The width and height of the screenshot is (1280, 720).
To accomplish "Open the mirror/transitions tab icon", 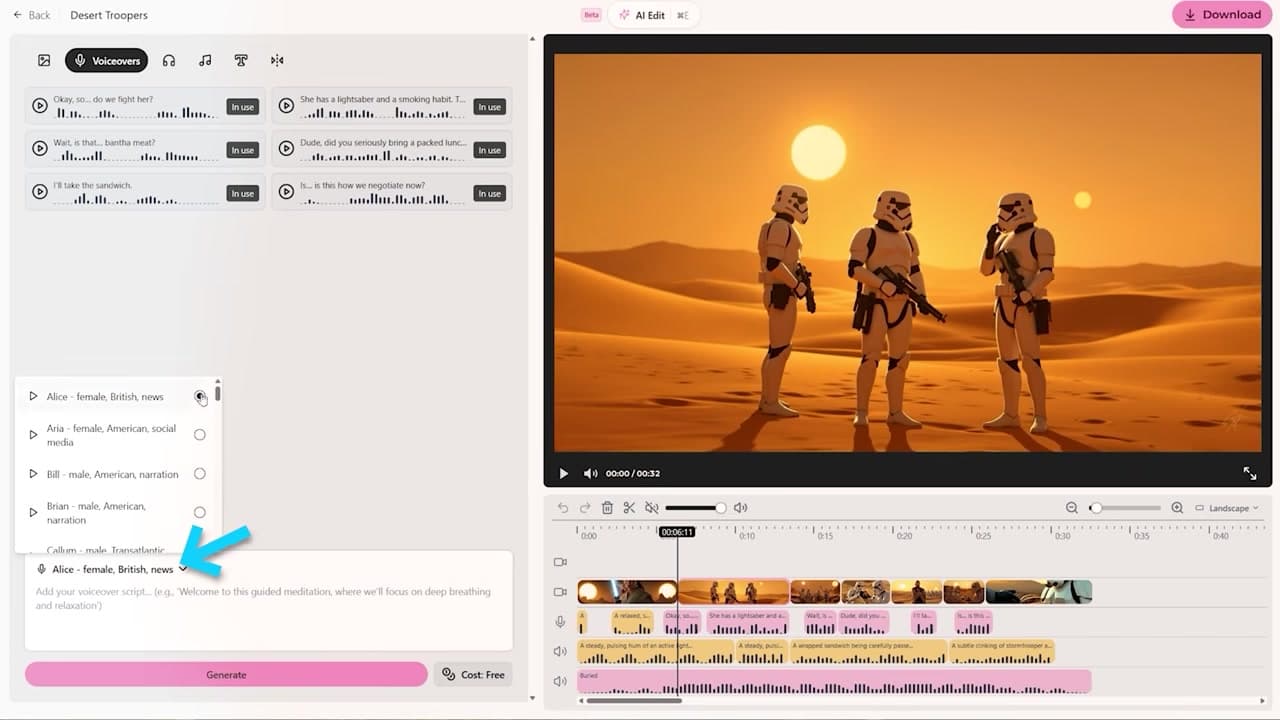I will click(x=277, y=61).
